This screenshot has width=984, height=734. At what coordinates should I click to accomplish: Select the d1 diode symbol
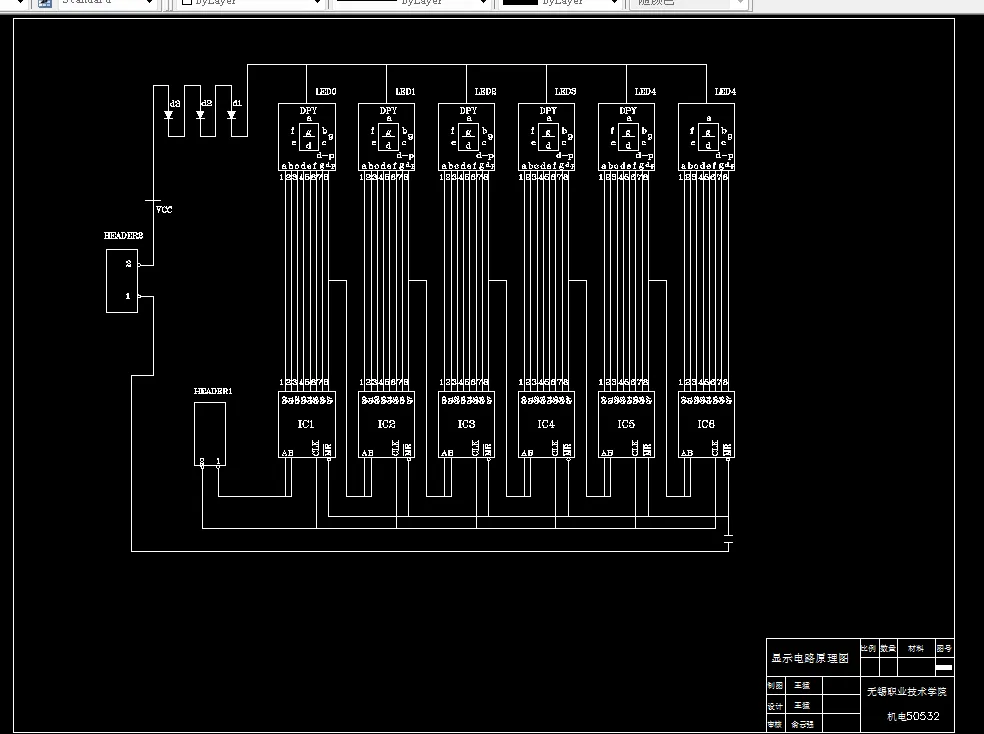[231, 115]
